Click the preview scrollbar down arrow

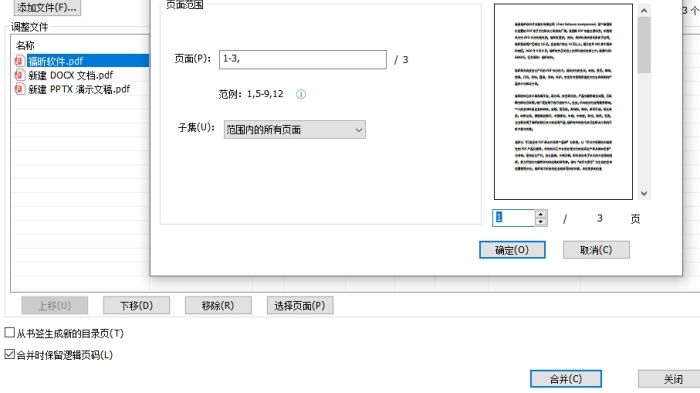point(644,193)
